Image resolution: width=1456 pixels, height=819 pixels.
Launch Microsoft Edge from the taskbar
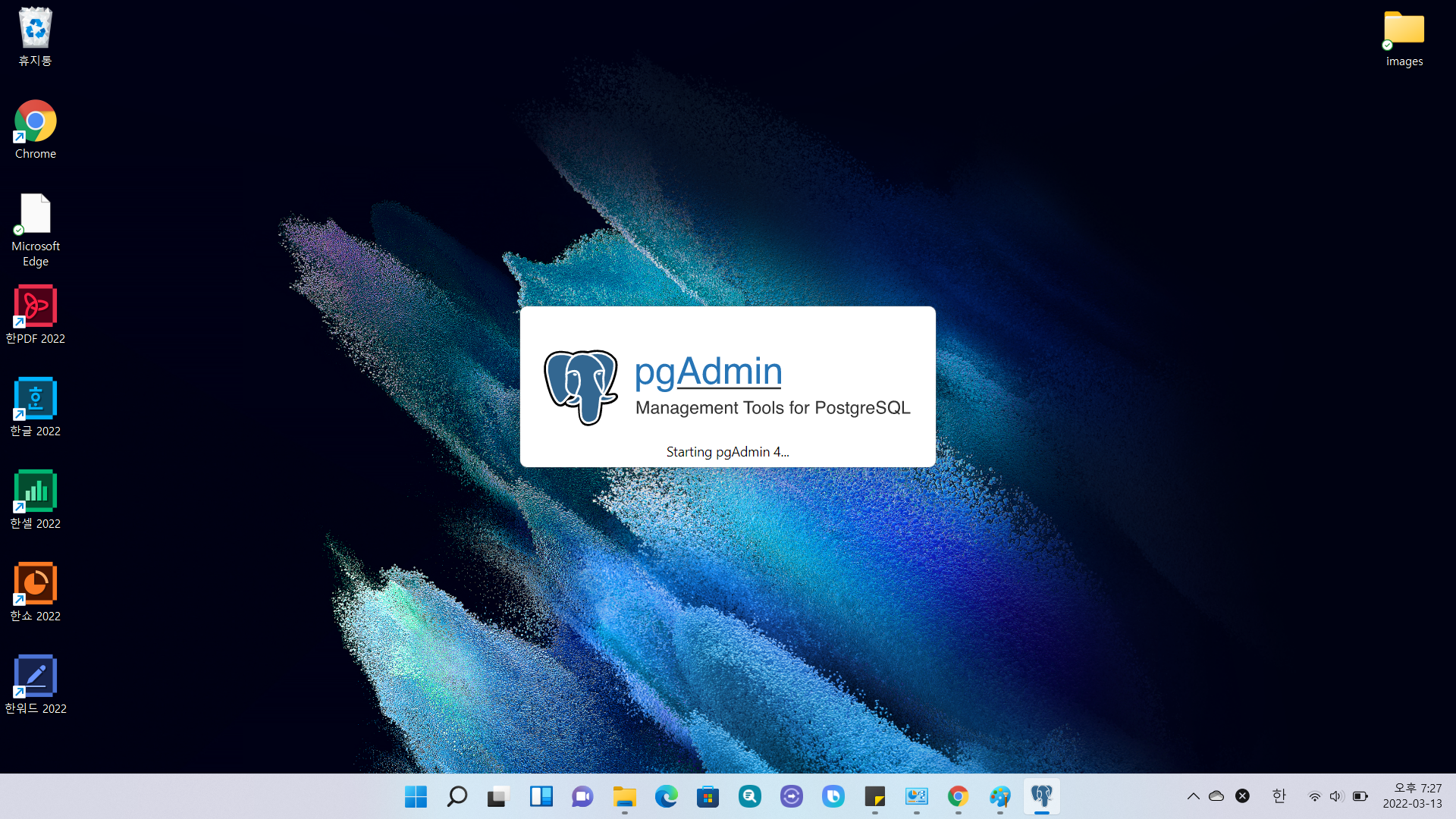click(x=666, y=796)
